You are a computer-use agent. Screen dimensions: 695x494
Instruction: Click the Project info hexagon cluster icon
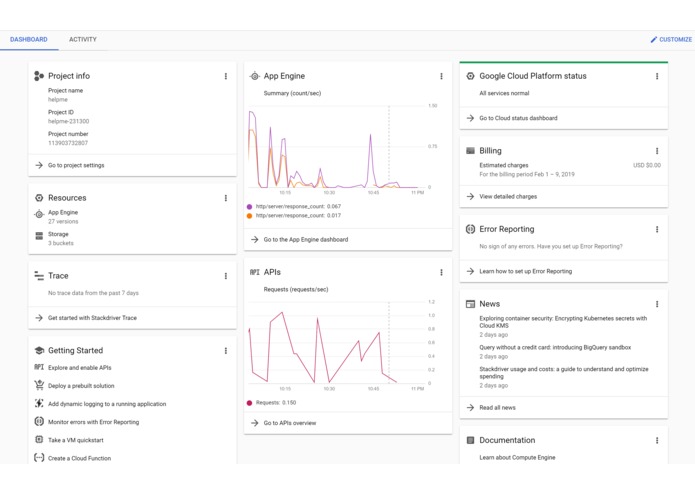coord(39,76)
